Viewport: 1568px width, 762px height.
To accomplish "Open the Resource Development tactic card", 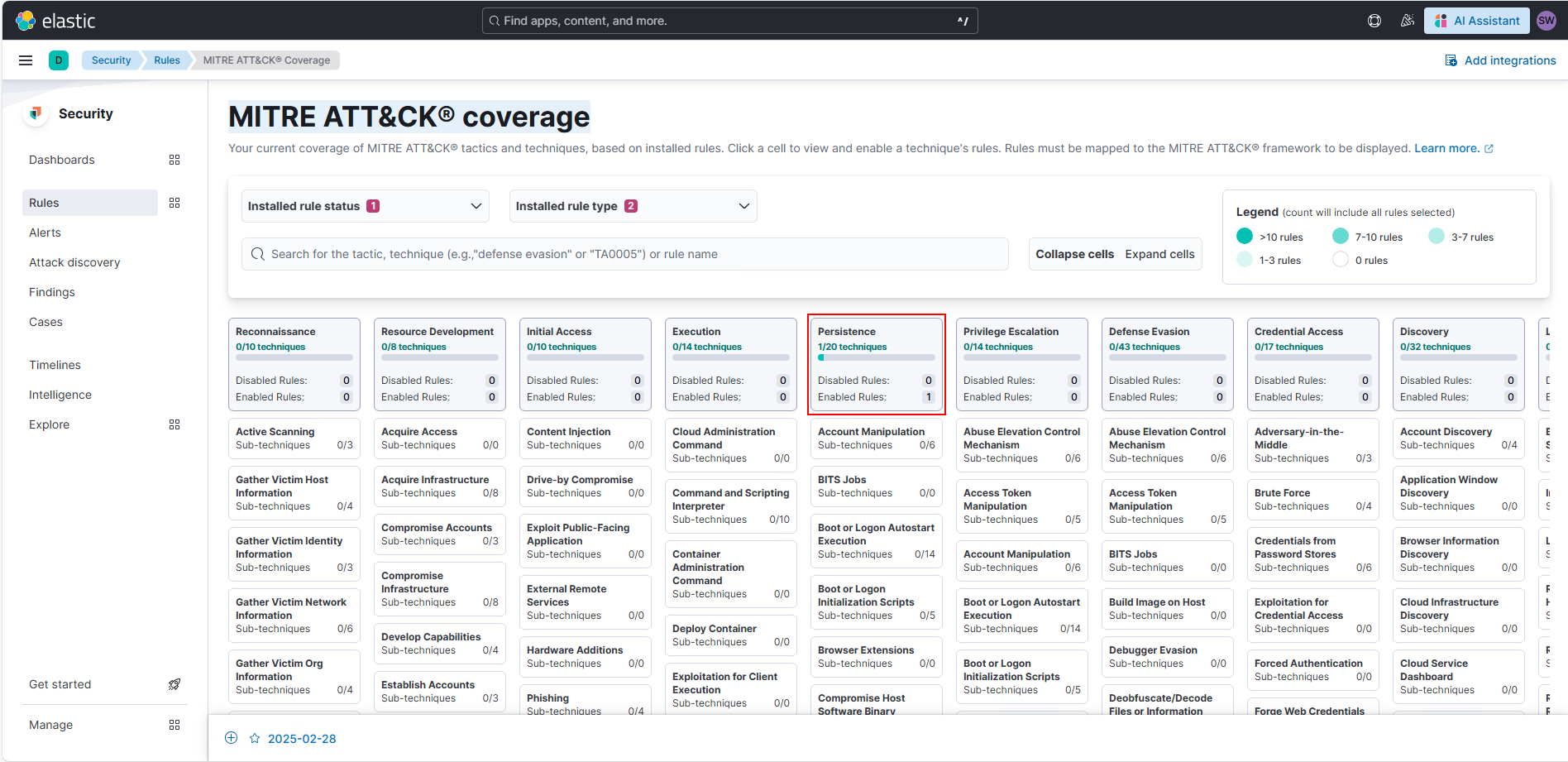I will point(440,364).
